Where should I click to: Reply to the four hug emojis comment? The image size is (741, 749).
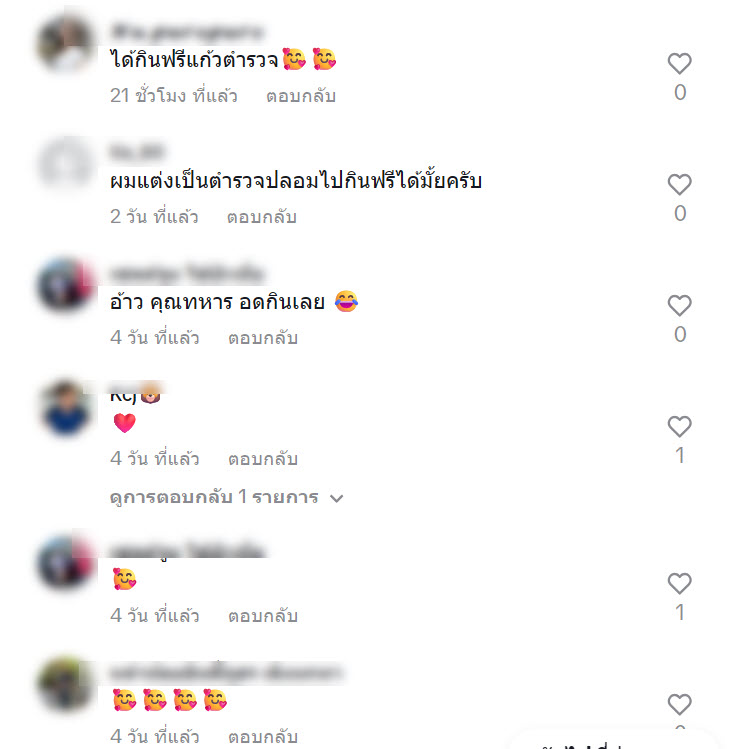click(263, 736)
